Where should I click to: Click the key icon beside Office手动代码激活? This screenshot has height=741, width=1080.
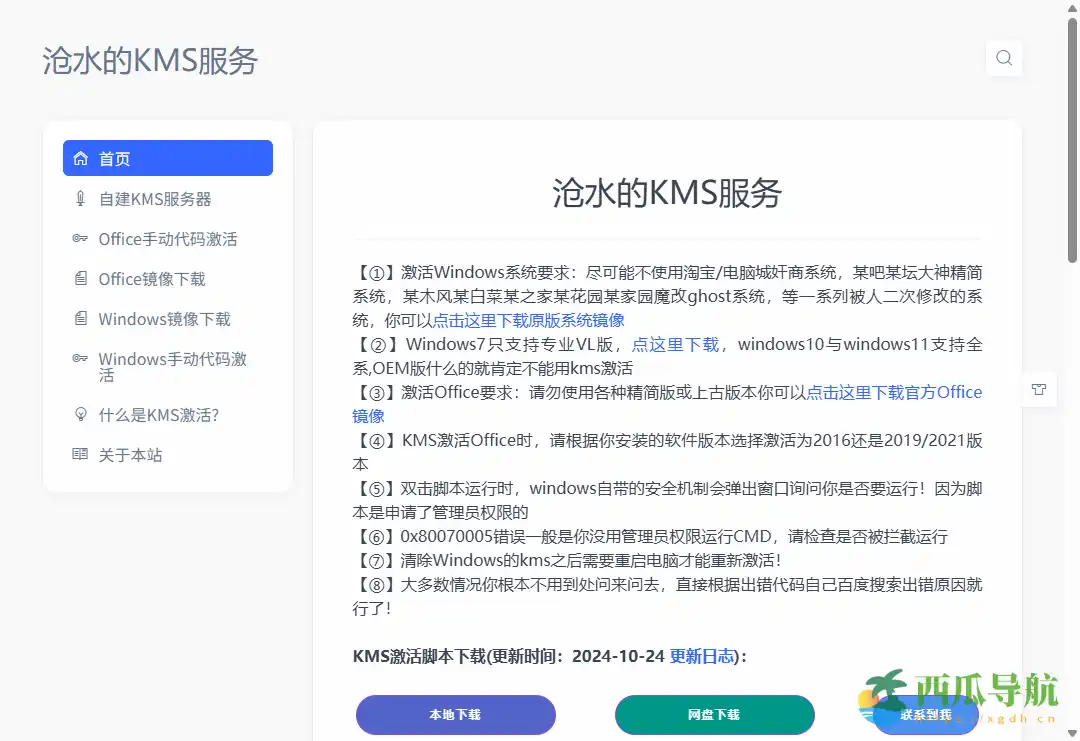click(x=81, y=238)
